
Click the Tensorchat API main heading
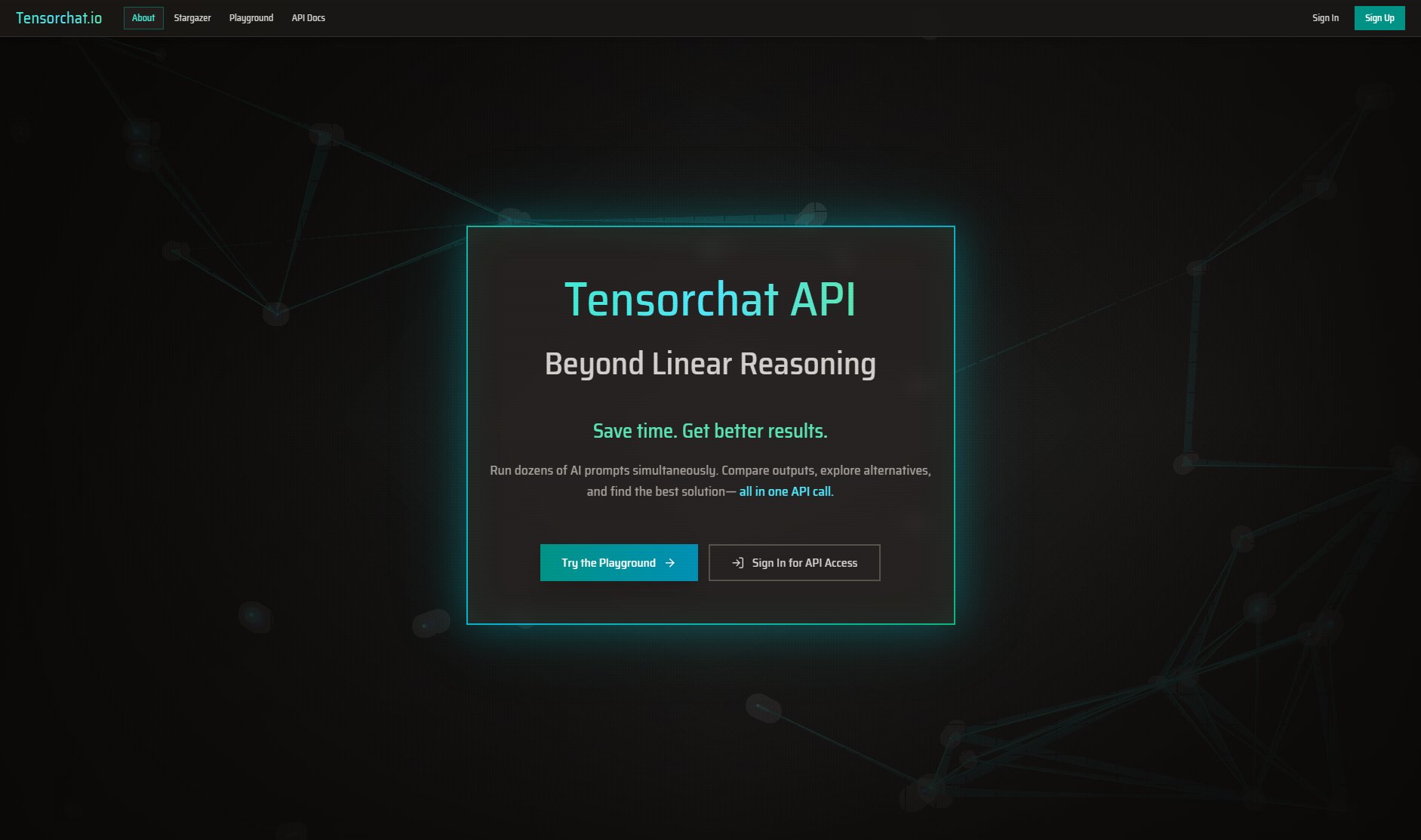tap(710, 300)
